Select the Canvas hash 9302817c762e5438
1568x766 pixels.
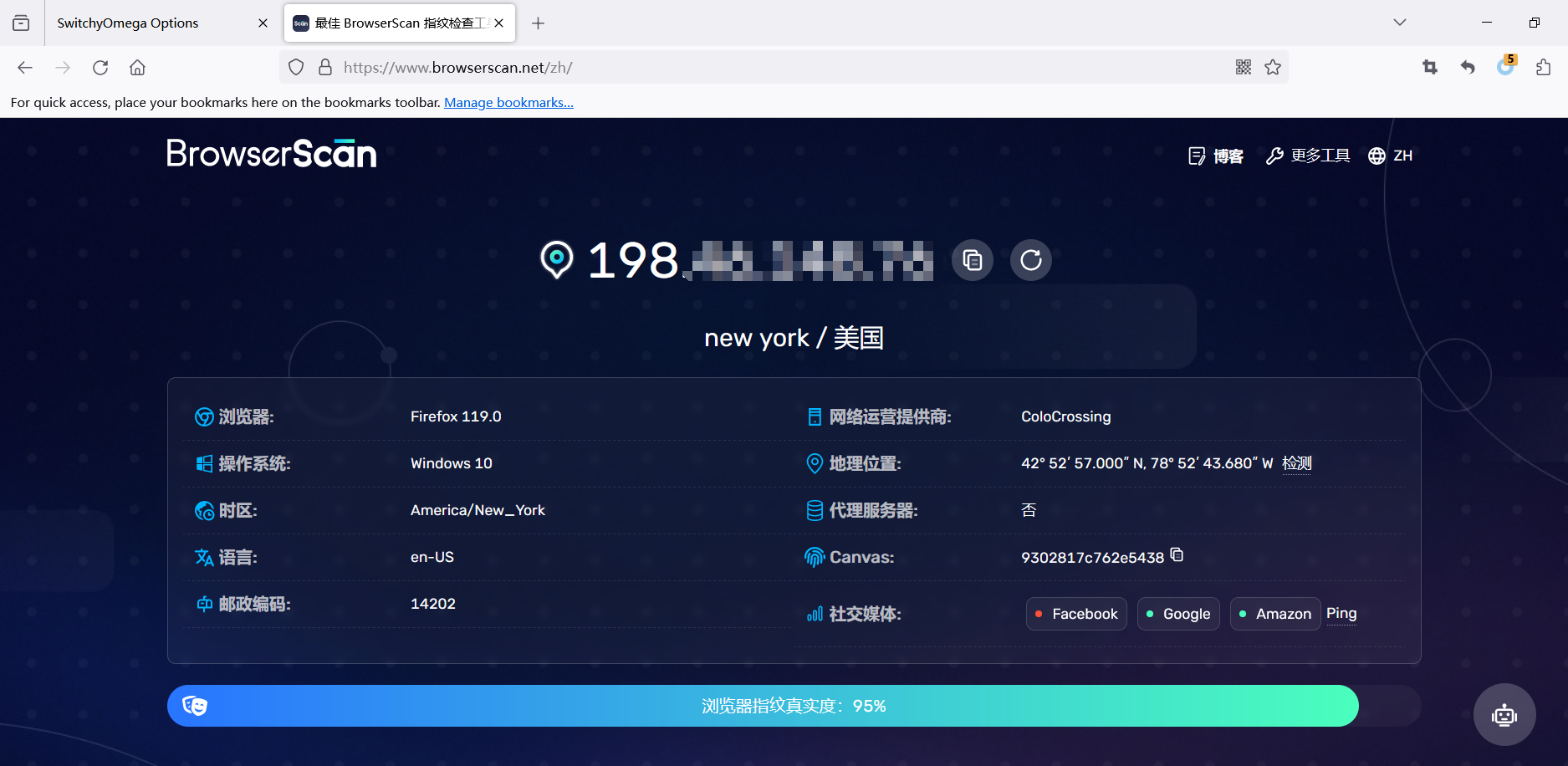(1092, 558)
